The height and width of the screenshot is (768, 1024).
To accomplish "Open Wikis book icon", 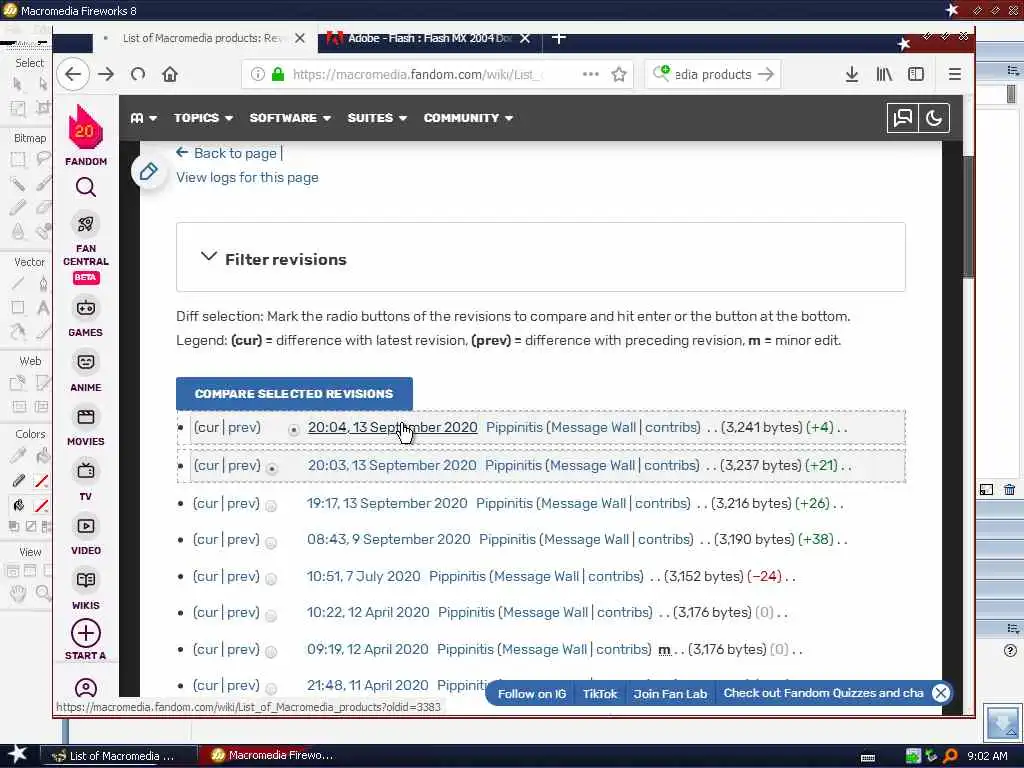I will (x=86, y=580).
